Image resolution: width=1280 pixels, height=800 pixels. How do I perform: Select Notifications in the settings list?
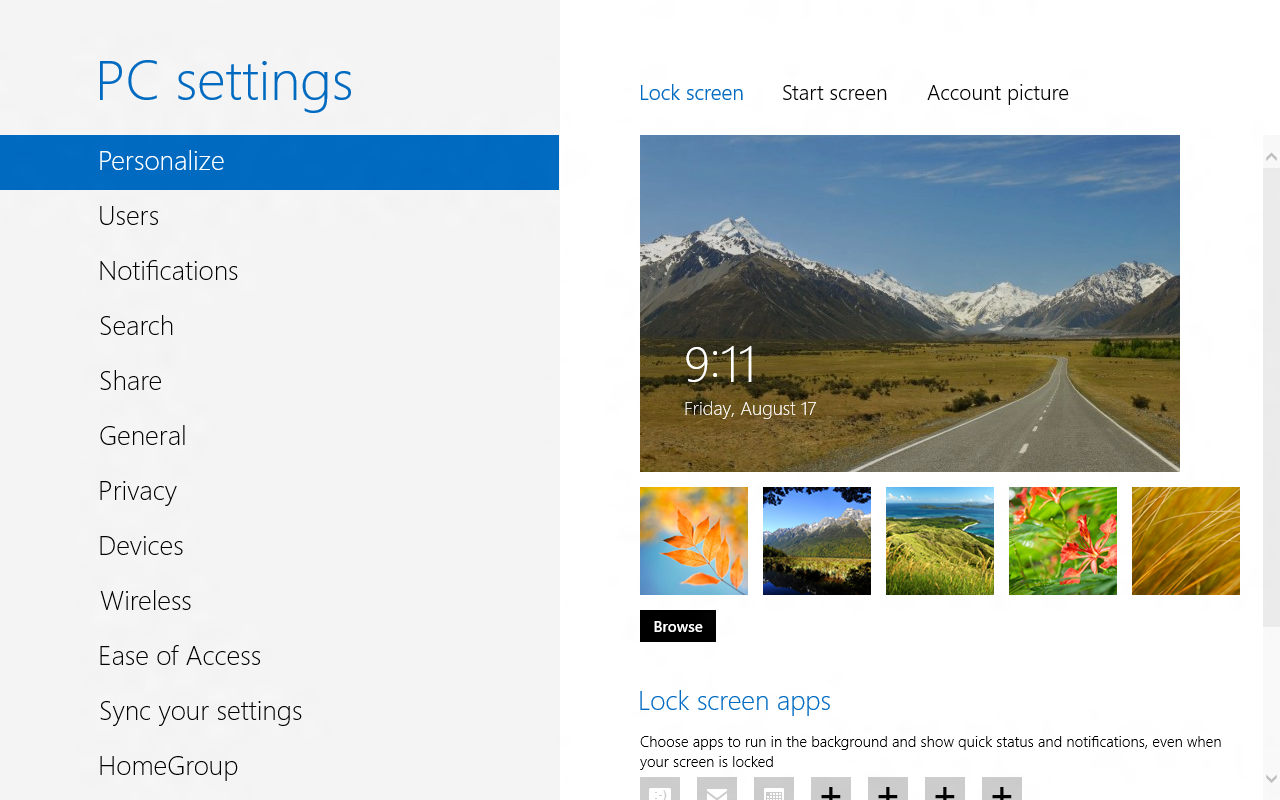168,270
